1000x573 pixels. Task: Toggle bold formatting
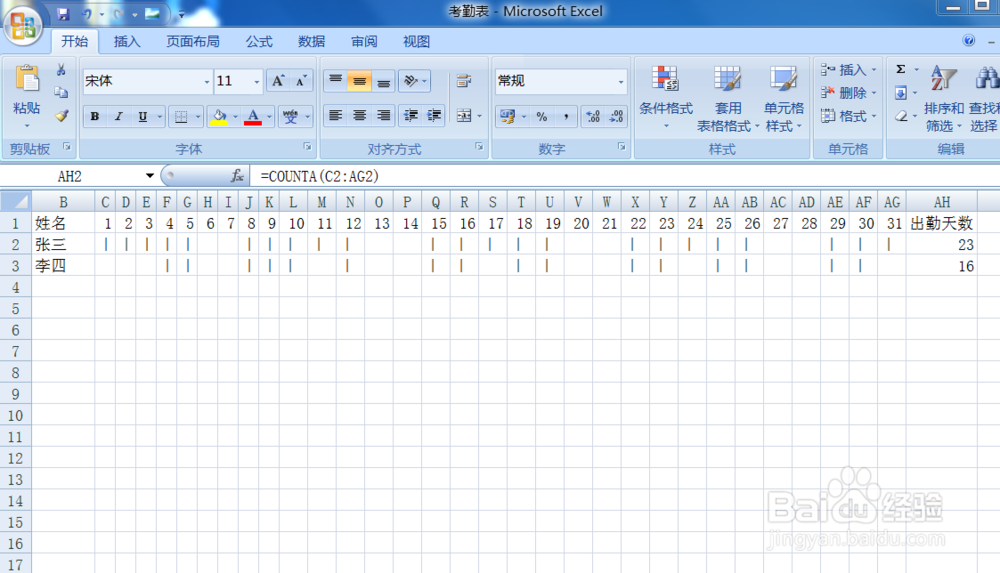tap(94, 117)
